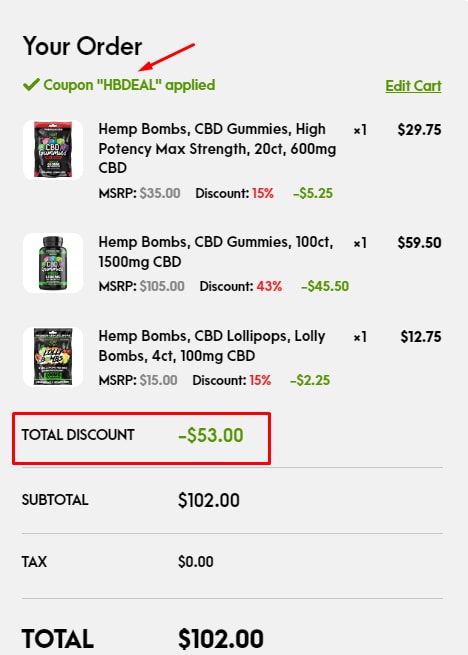Open the Edit Cart link

click(413, 86)
